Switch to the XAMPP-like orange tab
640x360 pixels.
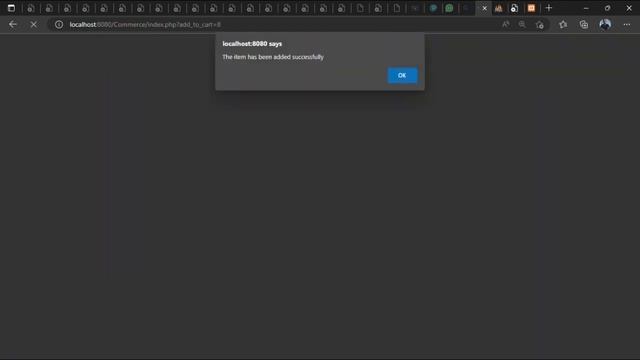(x=498, y=8)
